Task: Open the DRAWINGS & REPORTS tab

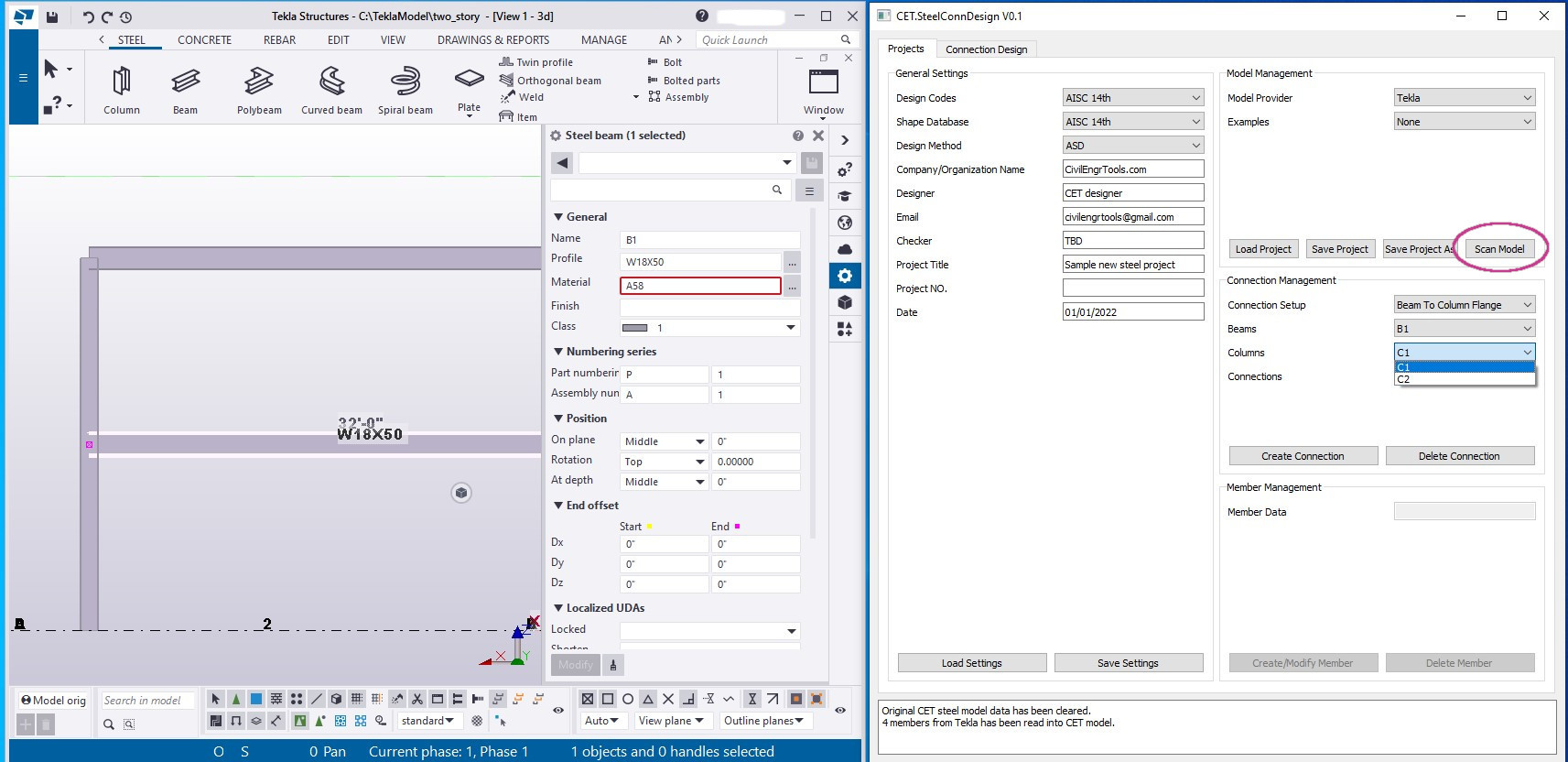Action: [493, 40]
